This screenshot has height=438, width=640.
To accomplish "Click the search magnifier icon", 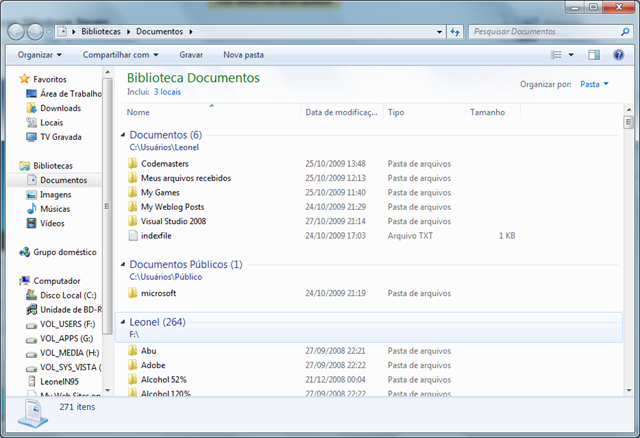I will pyautogui.click(x=624, y=31).
